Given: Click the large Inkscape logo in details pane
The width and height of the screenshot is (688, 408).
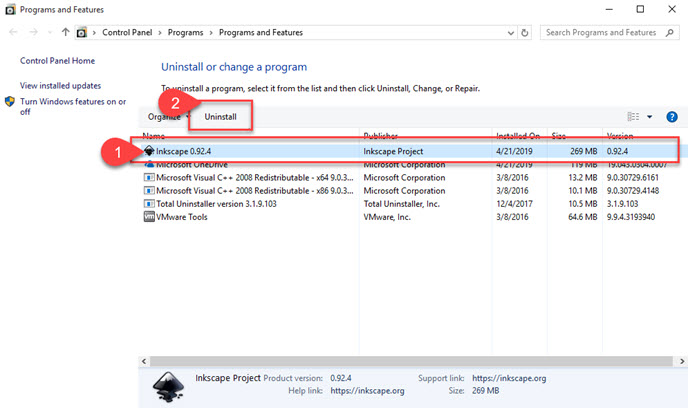Looking at the screenshot, I should point(168,386).
